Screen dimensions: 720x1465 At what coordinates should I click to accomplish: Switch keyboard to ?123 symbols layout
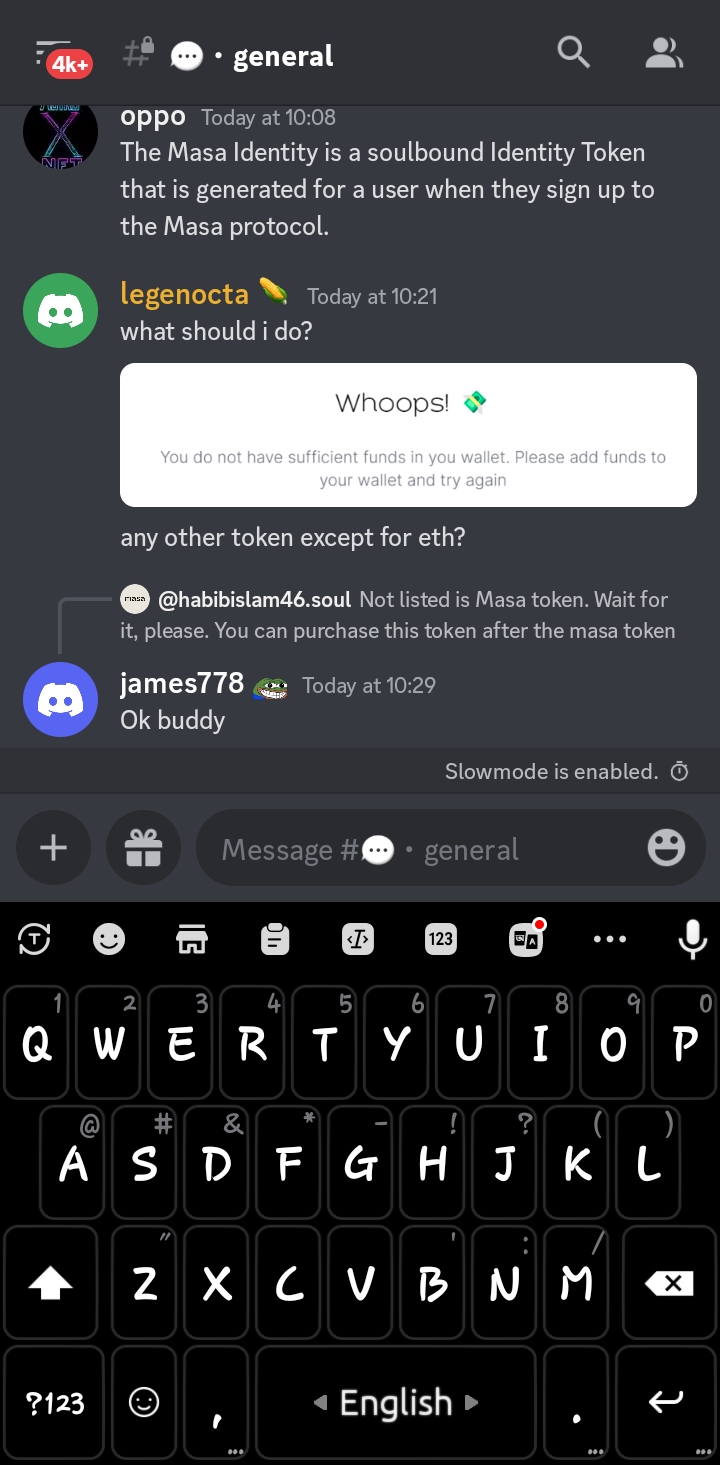55,1402
